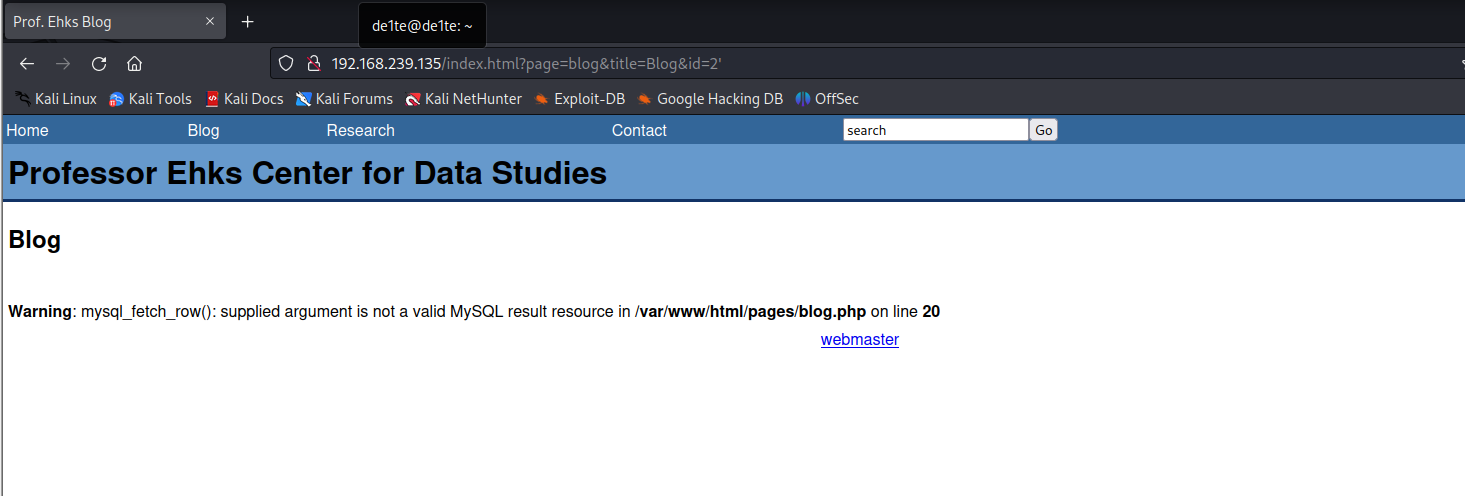Click the browser forward arrow

click(x=63, y=63)
